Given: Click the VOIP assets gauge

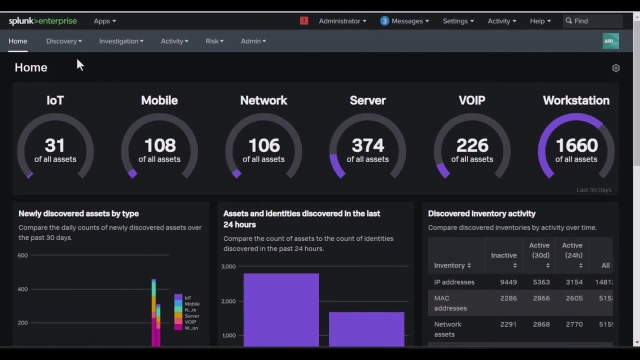Looking at the screenshot, I should click(472, 147).
